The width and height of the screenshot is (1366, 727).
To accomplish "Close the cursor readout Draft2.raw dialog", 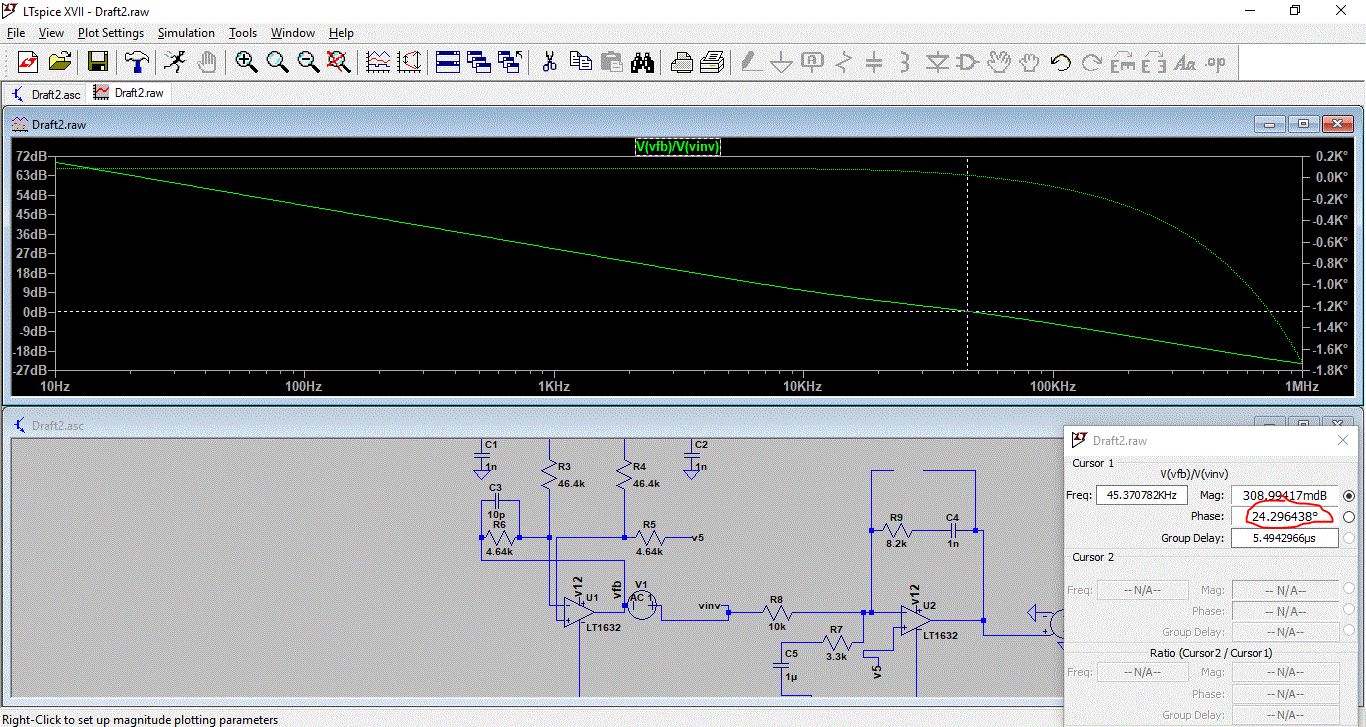I will coord(1342,440).
